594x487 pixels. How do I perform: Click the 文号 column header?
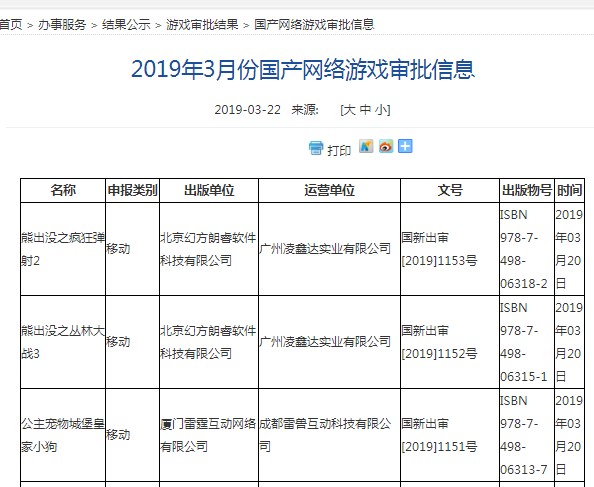450,190
